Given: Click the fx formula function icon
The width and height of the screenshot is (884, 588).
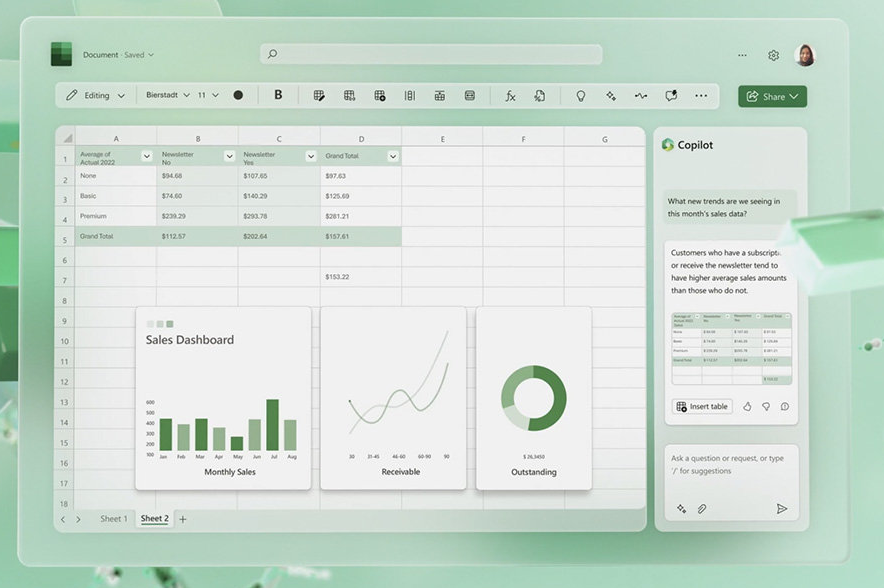Looking at the screenshot, I should (510, 96).
